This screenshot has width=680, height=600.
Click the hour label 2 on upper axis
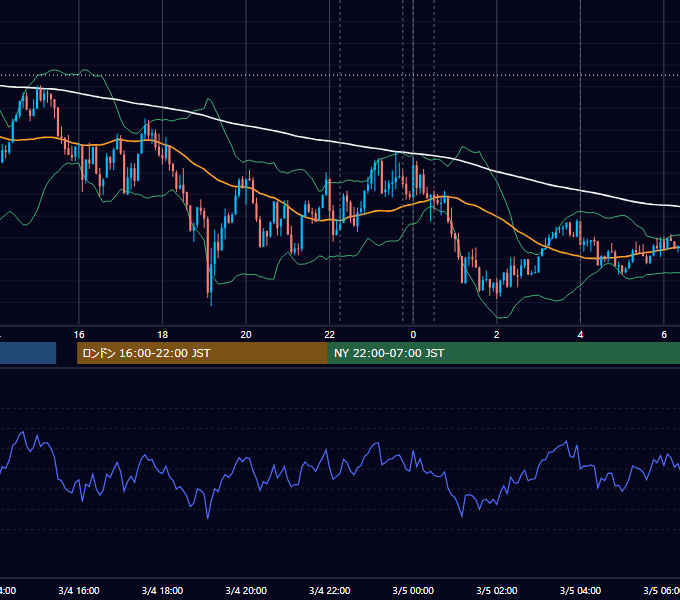[497, 334]
